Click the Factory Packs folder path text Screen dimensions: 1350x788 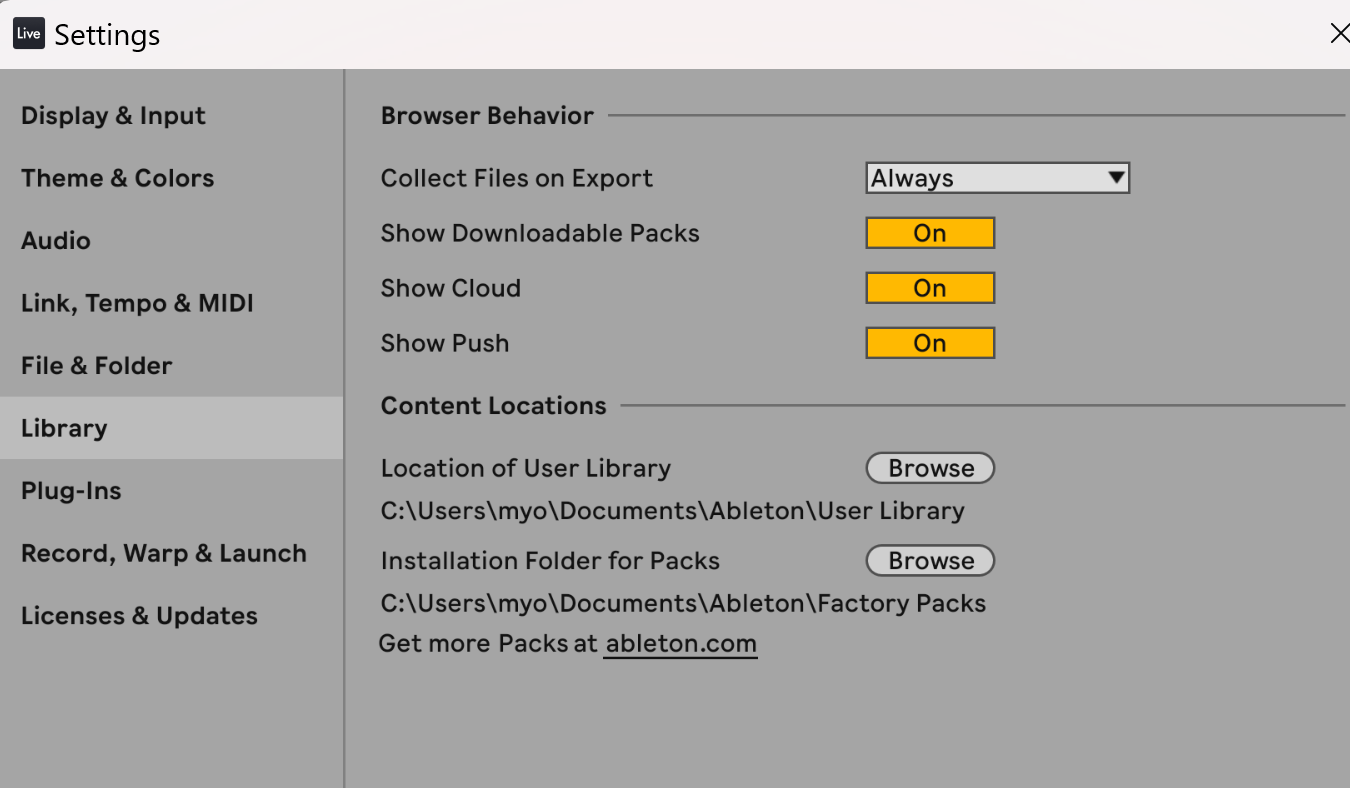(683, 604)
